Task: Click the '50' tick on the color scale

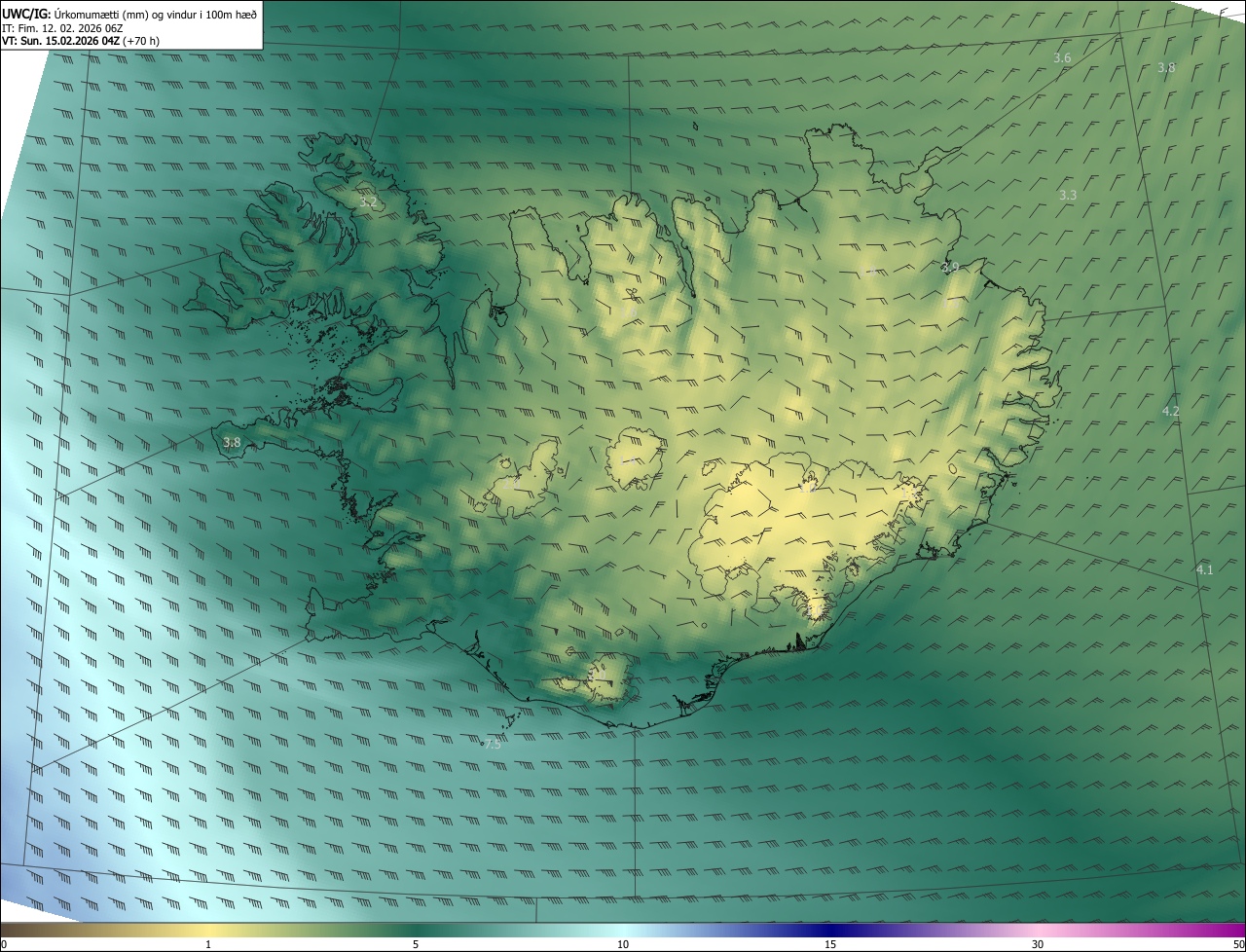Action: coord(1238,945)
